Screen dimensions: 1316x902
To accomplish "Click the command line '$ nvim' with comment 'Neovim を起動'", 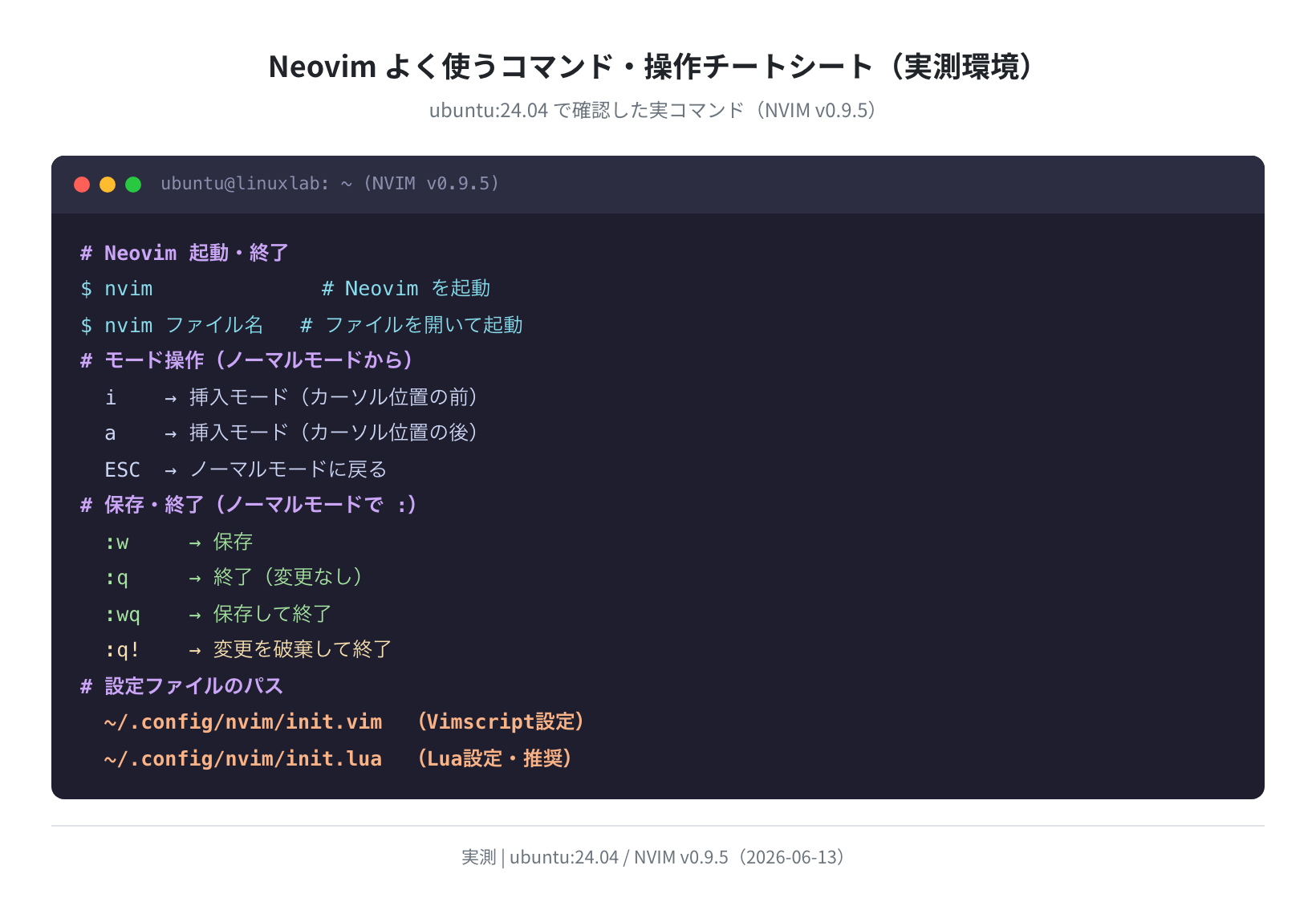I will (285, 289).
